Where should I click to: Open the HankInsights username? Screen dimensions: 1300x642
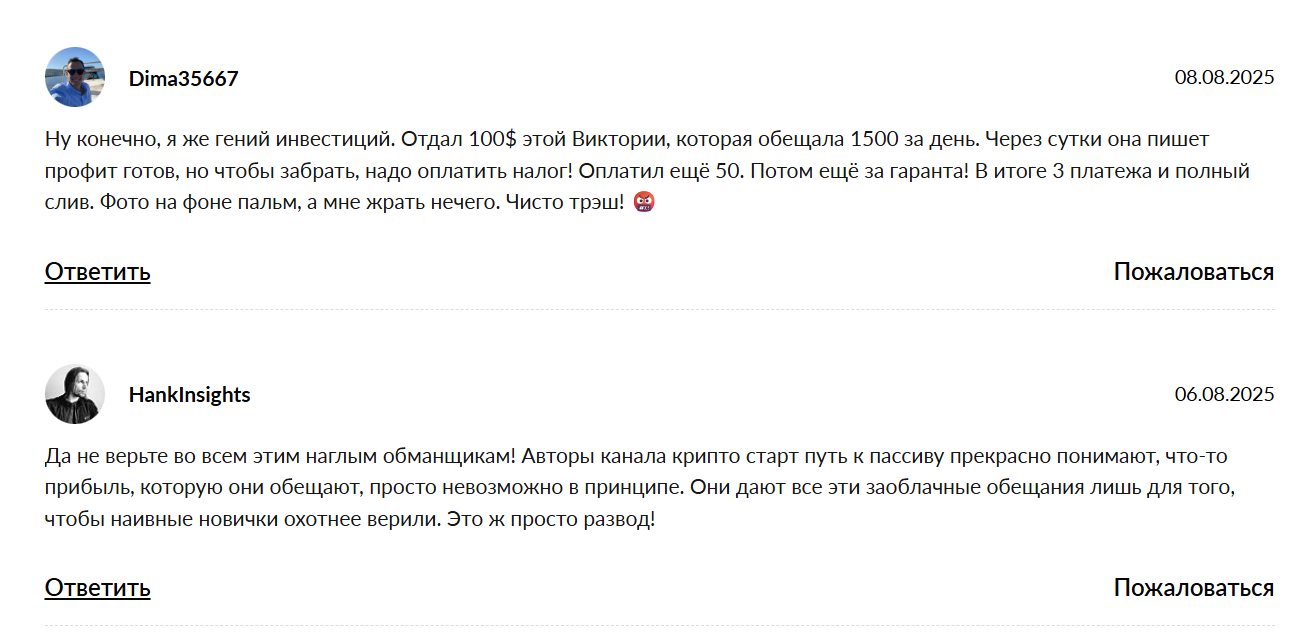[x=189, y=395]
